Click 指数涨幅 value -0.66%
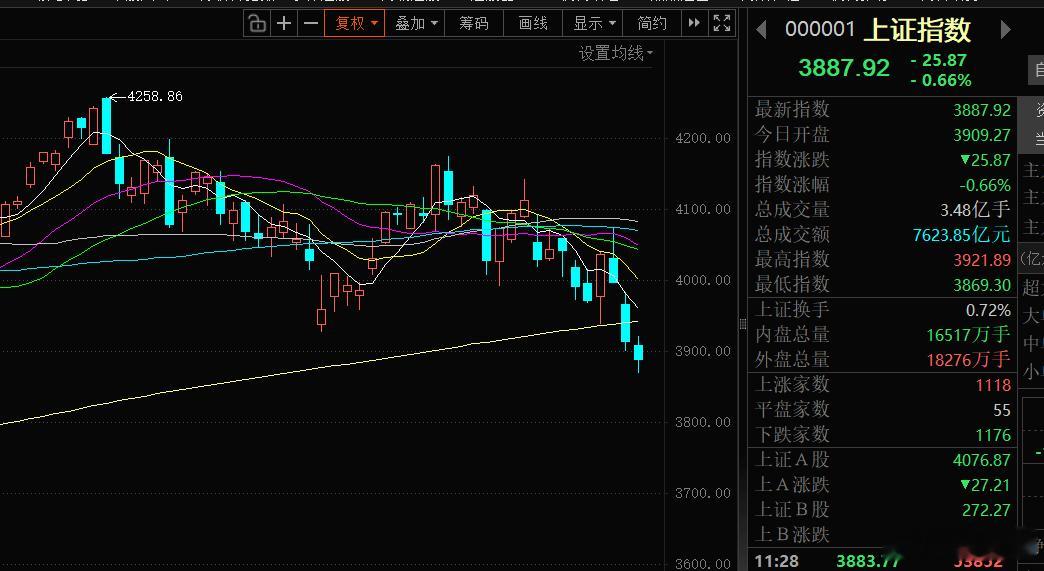 985,185
